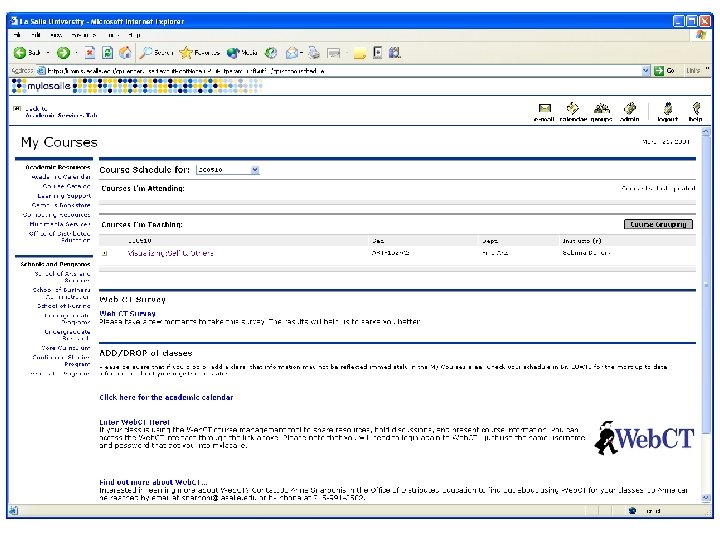Open the portal calendar icon
The width and height of the screenshot is (720, 540).
coord(573,112)
